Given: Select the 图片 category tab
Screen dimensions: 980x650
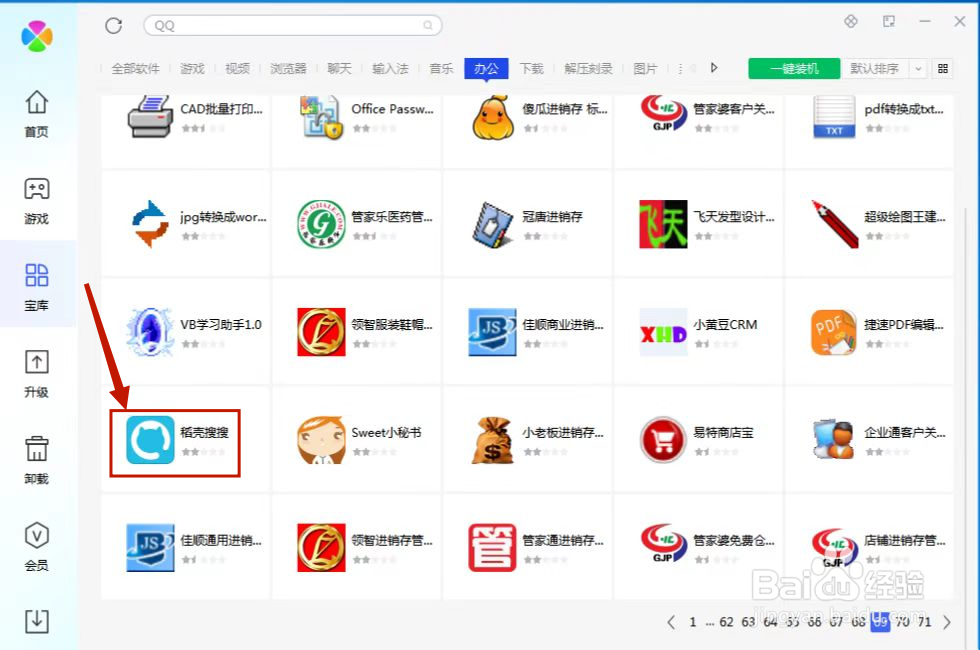Looking at the screenshot, I should tap(645, 68).
